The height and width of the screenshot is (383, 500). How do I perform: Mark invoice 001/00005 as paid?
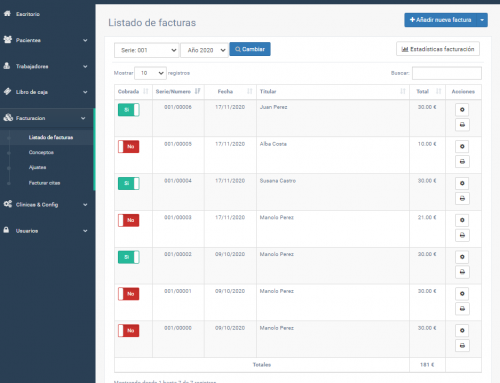pyautogui.click(x=129, y=146)
